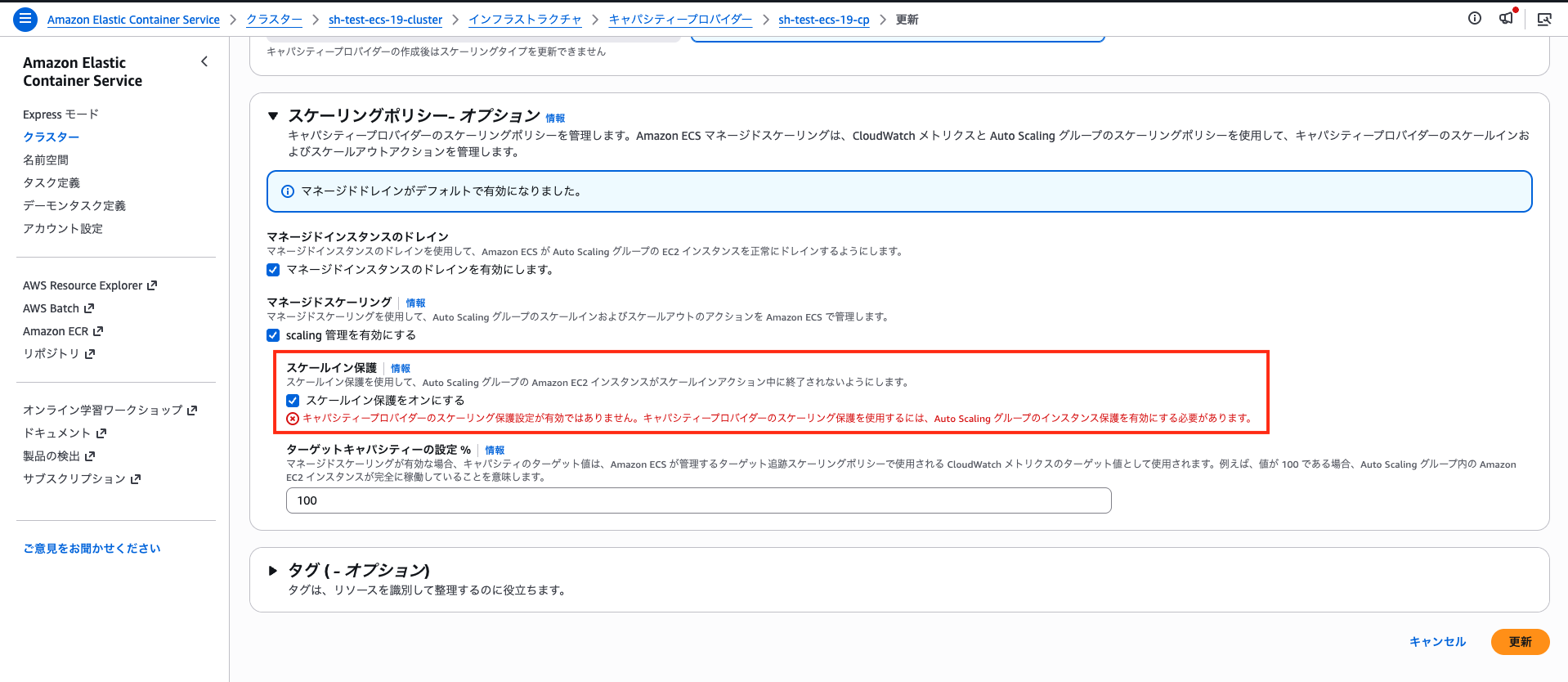Select Express モード in sidebar
This screenshot has width=1568, height=682.
tap(60, 114)
